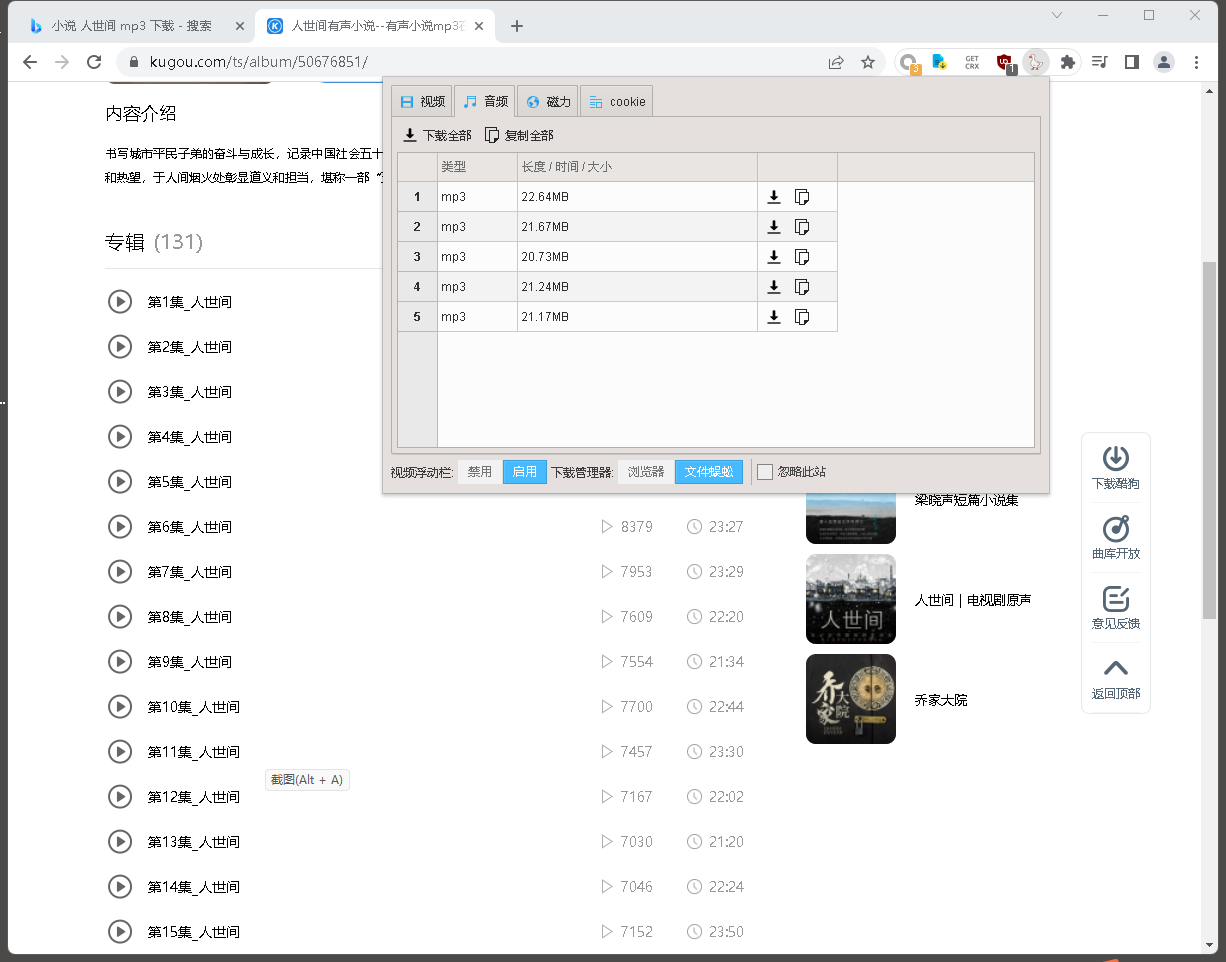Close the 人世间有声小说 browser tab

pos(480,26)
